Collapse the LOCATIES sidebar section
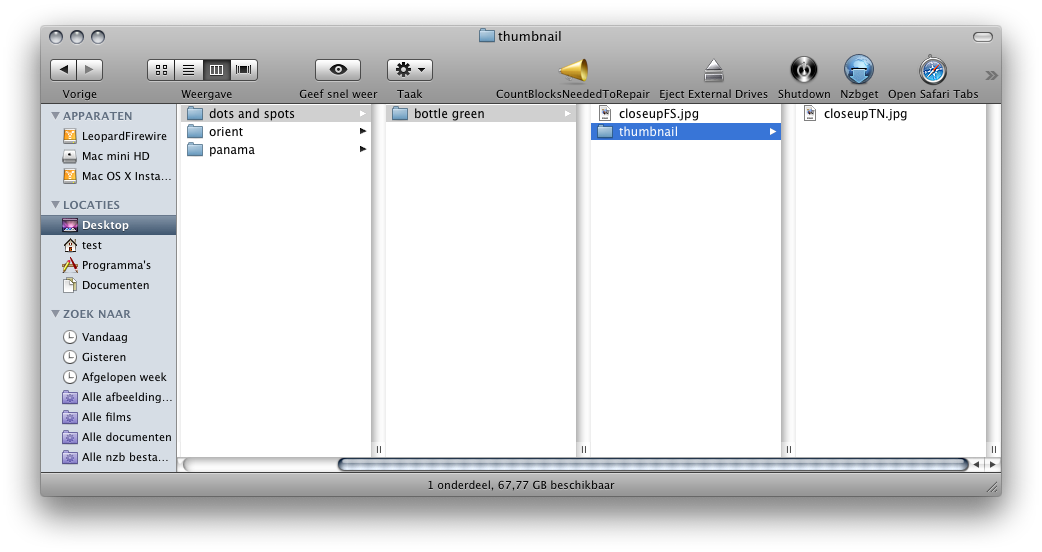The width and height of the screenshot is (1042, 552). (55, 205)
